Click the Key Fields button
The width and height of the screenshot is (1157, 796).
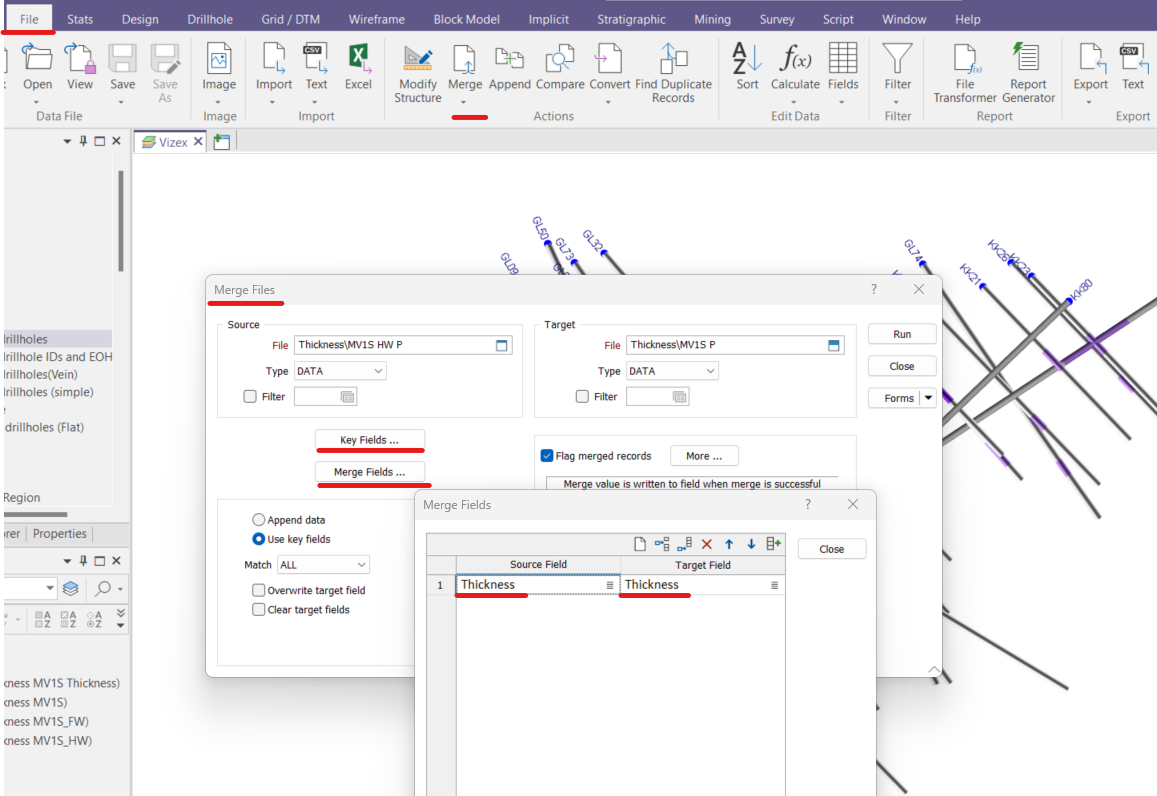pyautogui.click(x=370, y=440)
